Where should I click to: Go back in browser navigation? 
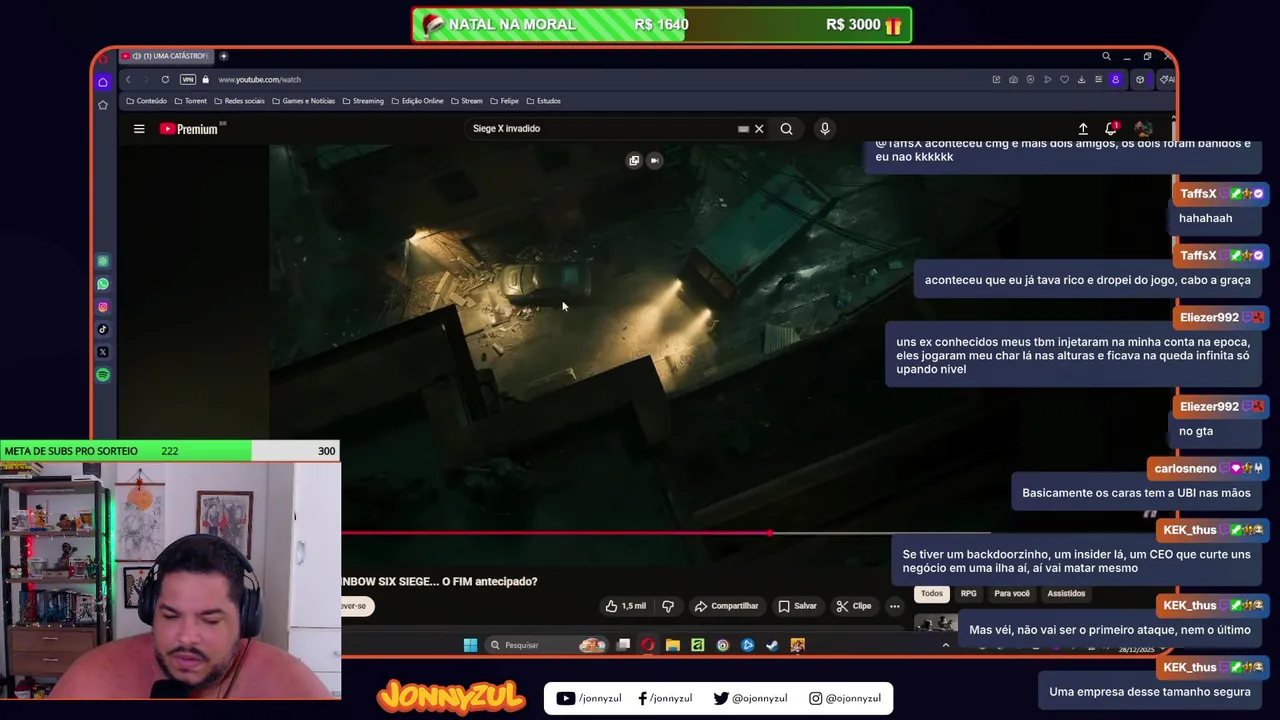coord(128,79)
